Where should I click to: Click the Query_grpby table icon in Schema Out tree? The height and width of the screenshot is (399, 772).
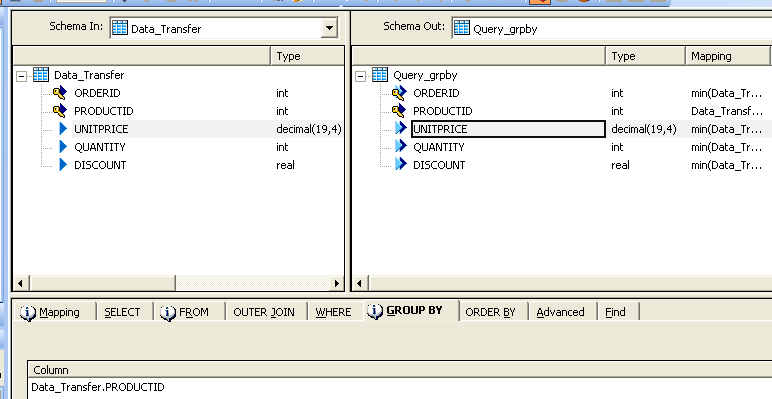(x=380, y=75)
